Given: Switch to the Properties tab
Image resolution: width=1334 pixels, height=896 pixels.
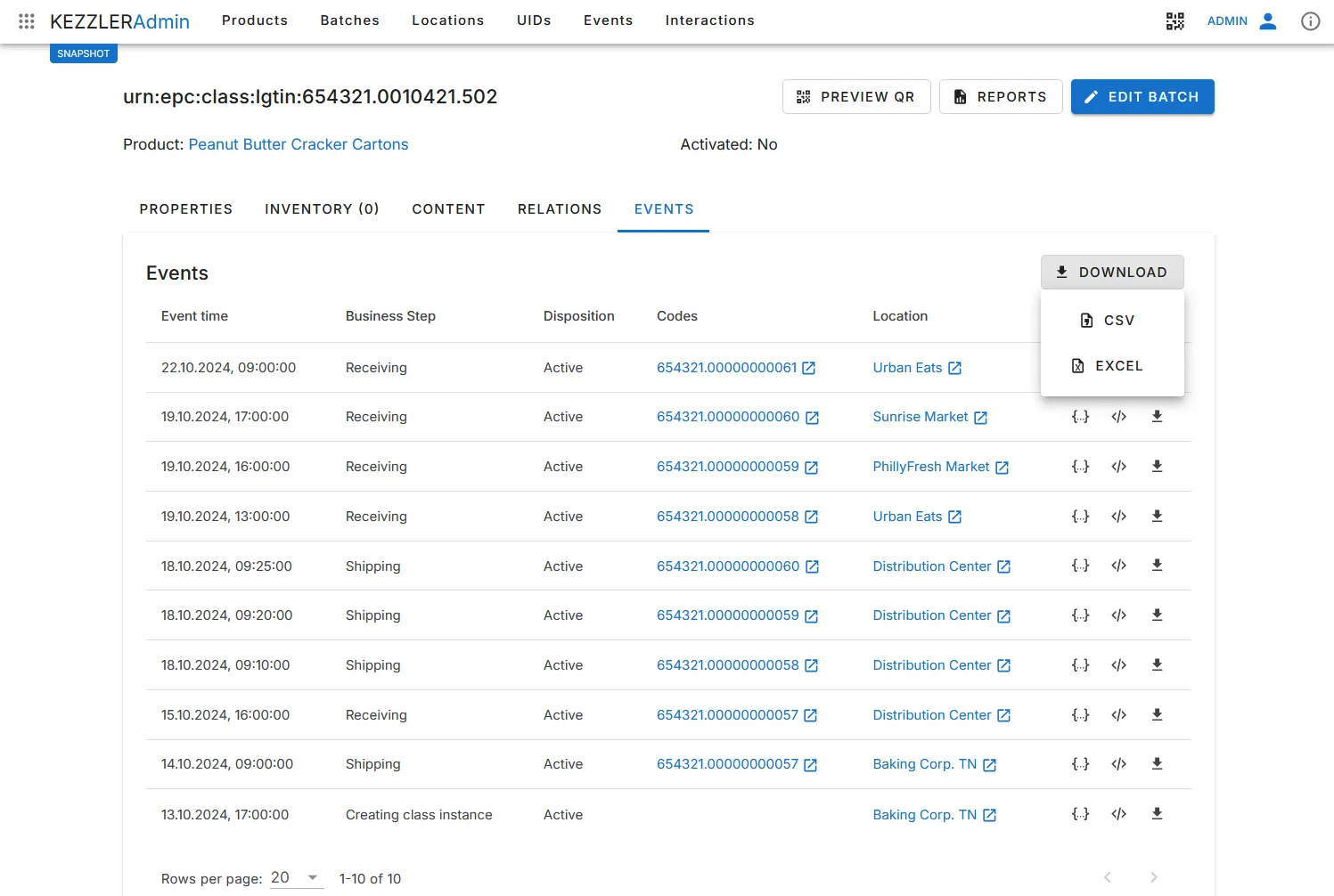Looking at the screenshot, I should (185, 209).
